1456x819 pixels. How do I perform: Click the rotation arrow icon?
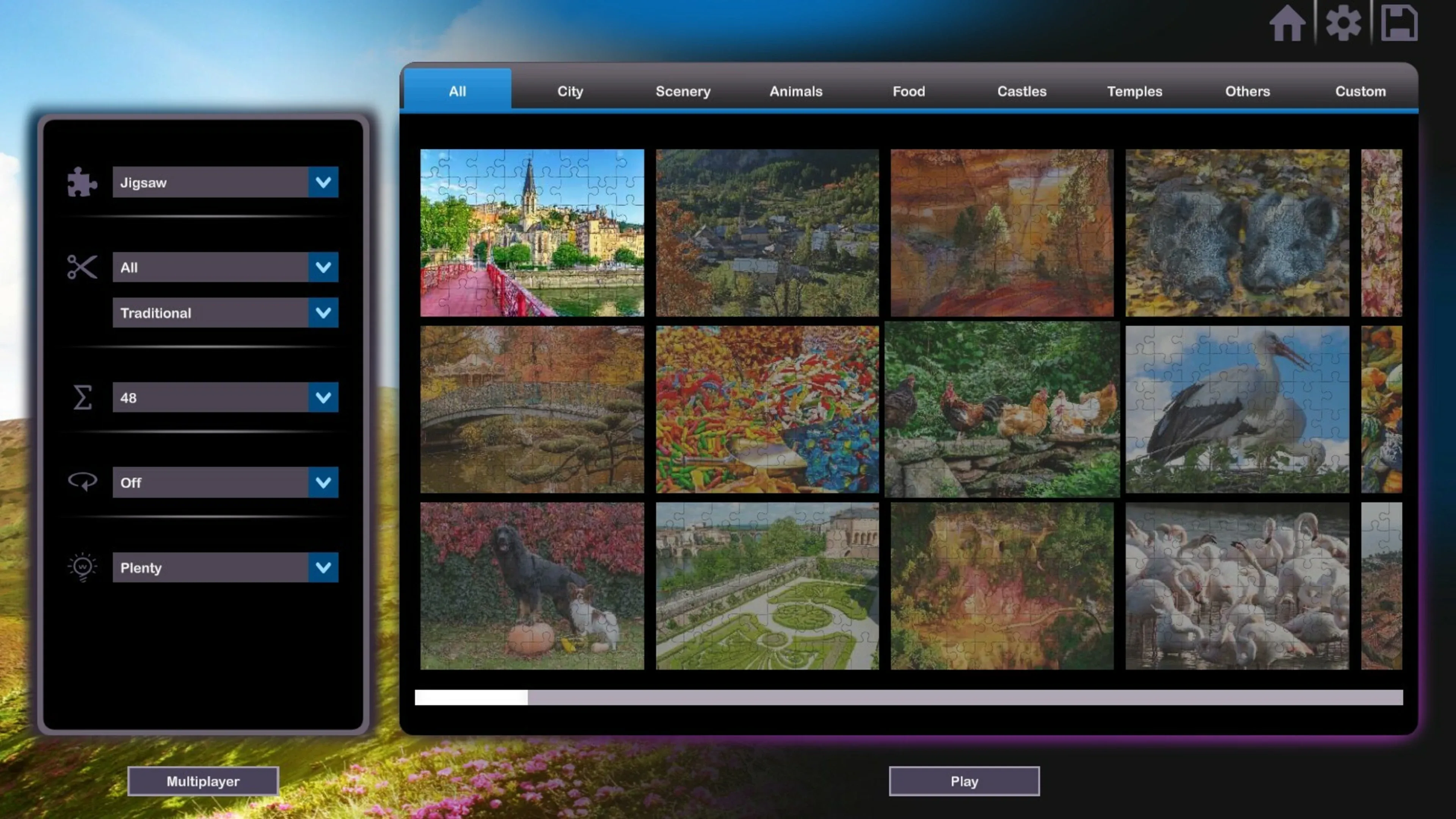pos(82,482)
